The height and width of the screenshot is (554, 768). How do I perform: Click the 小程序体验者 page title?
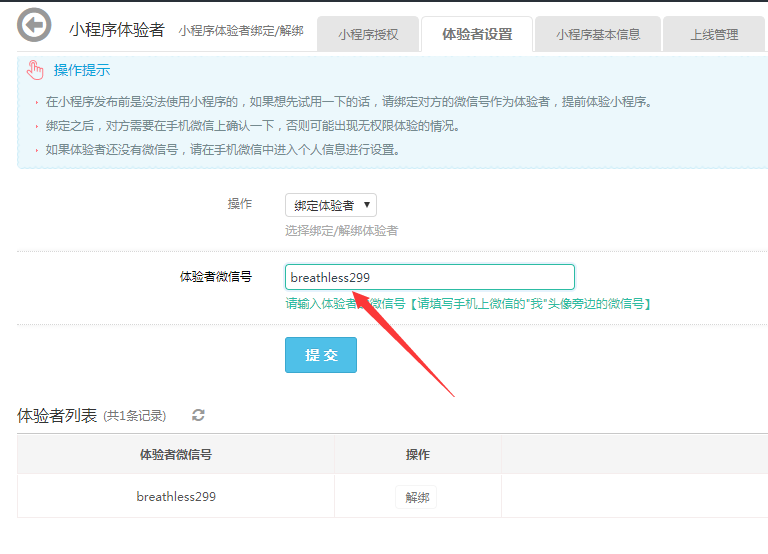117,30
